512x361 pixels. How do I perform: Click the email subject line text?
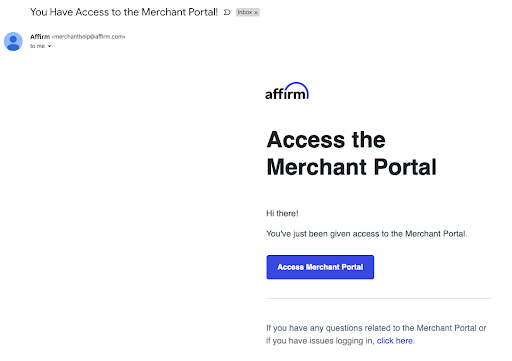tap(124, 12)
